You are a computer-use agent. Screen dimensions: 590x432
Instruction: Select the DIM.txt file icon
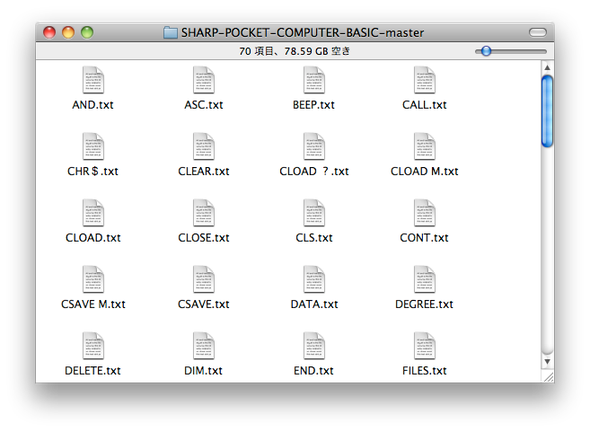pyautogui.click(x=204, y=346)
